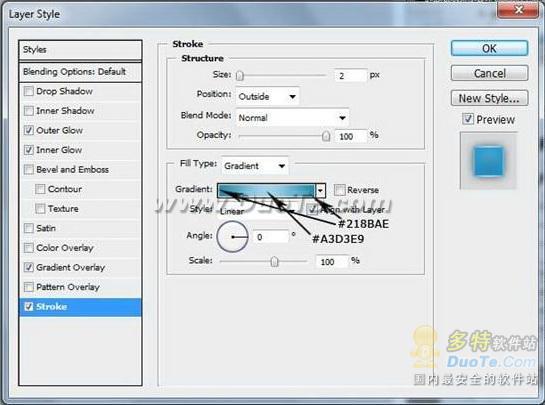Enable the Inner Shadow checkbox

coord(29,111)
